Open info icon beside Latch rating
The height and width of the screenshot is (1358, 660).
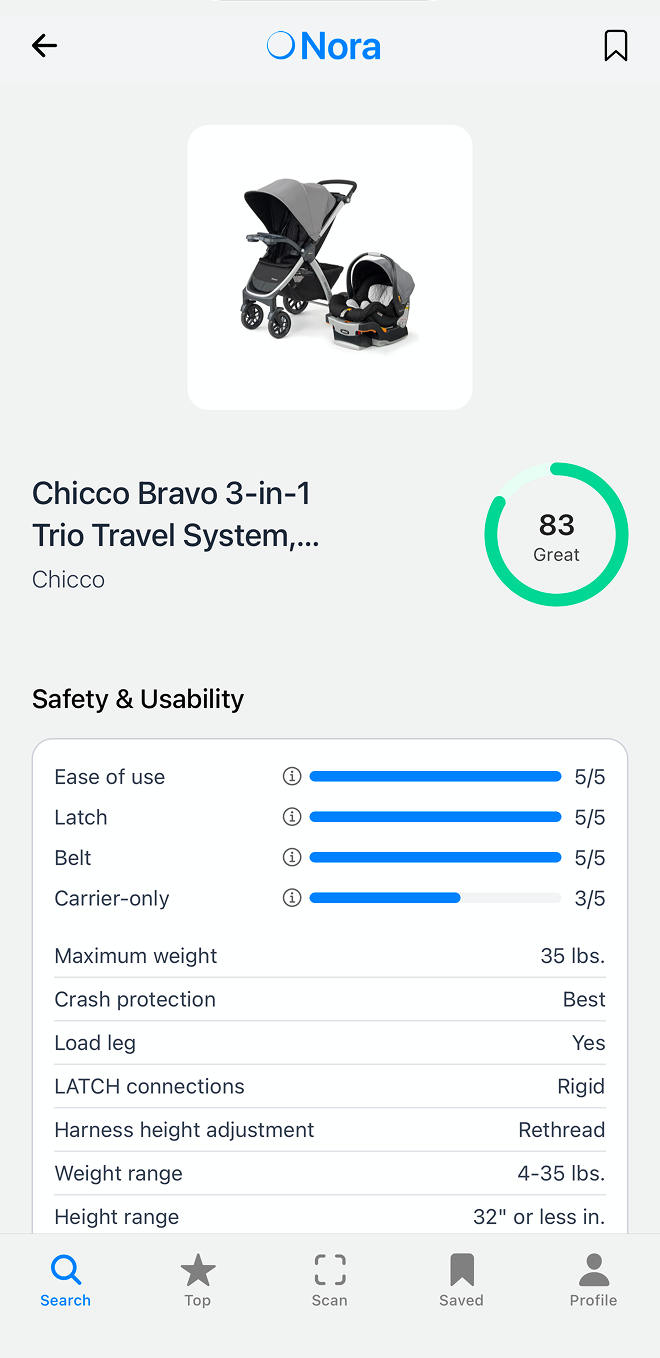click(x=292, y=817)
